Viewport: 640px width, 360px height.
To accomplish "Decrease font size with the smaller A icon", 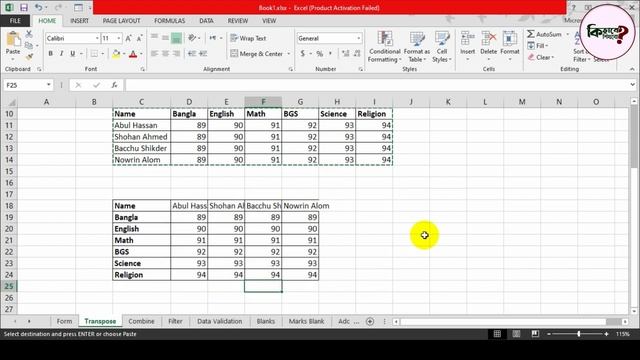I will coord(140,38).
